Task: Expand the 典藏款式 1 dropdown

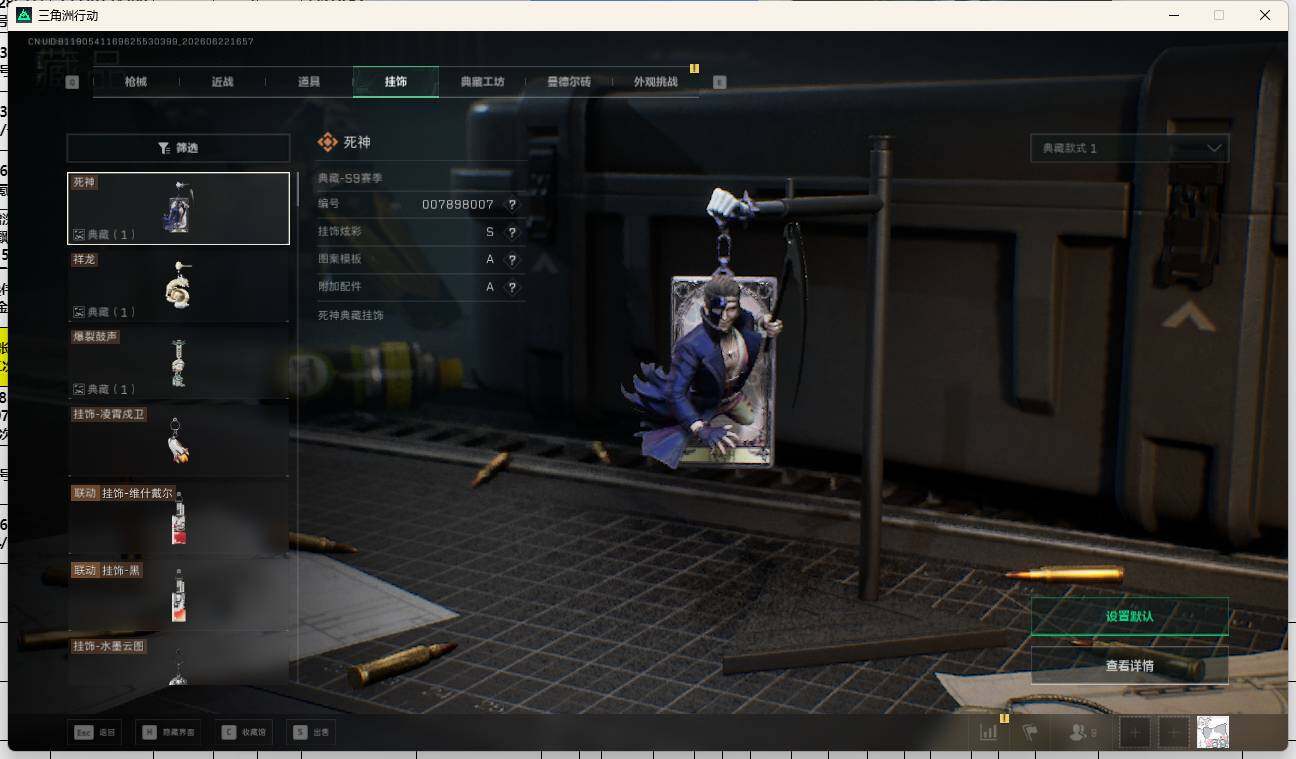Action: pos(1130,148)
